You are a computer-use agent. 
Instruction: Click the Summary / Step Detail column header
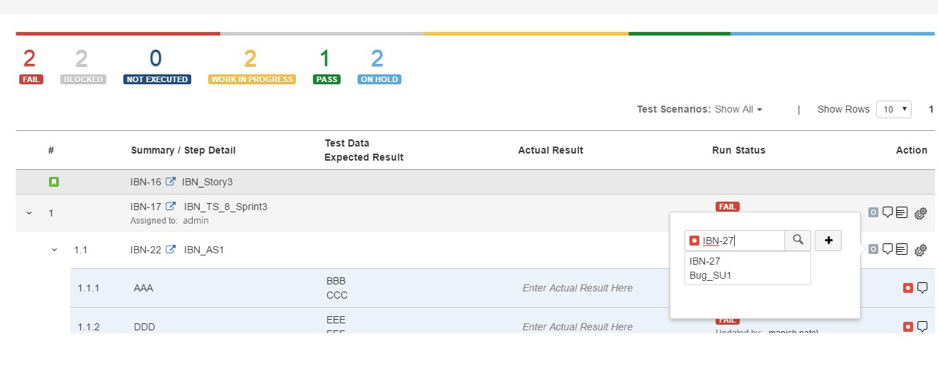click(x=183, y=150)
